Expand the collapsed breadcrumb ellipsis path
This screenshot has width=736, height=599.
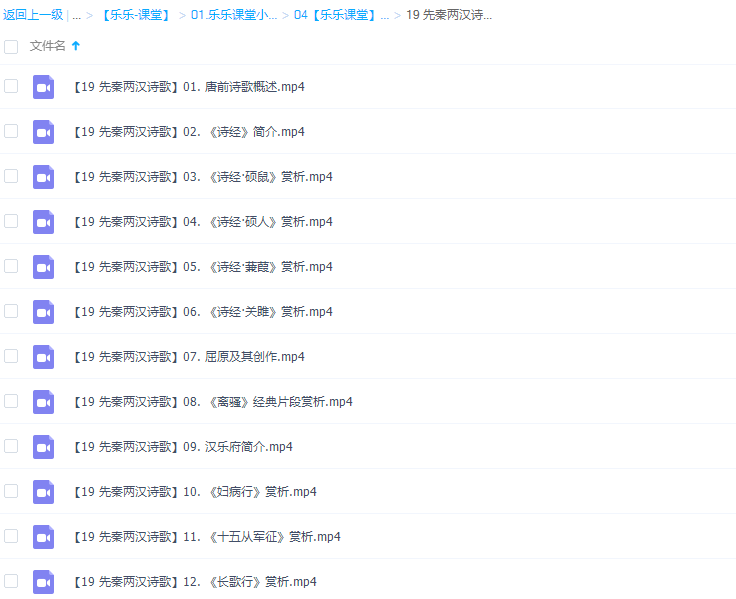pos(77,16)
